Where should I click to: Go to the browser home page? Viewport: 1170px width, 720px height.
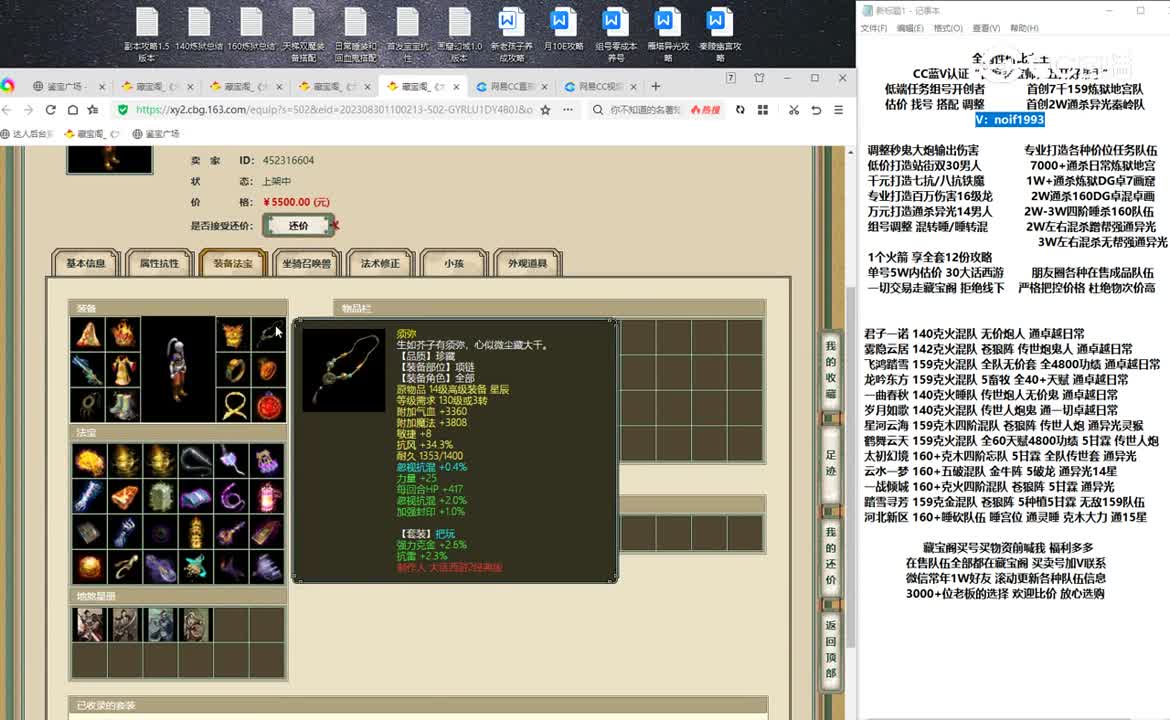pos(72,110)
